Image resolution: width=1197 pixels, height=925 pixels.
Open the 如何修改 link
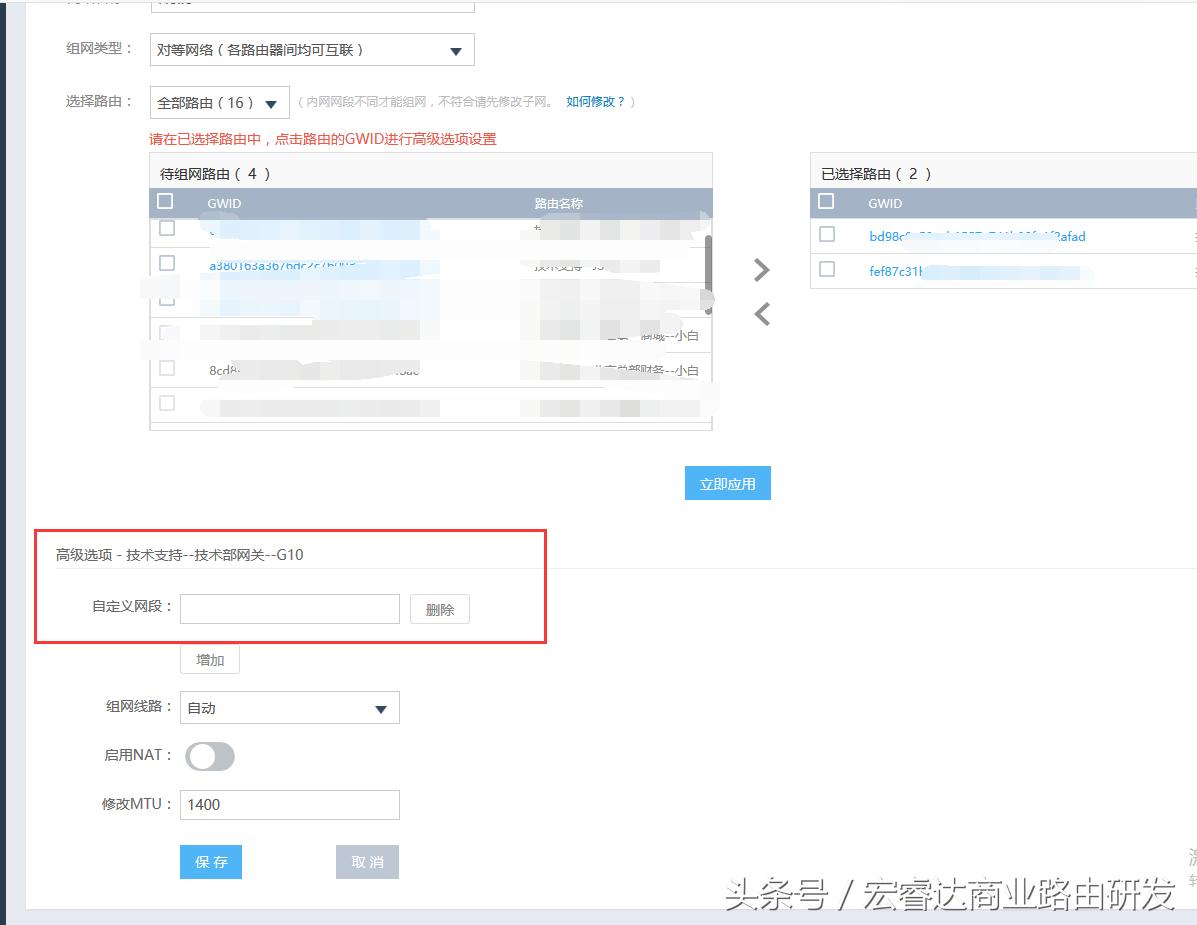click(x=597, y=101)
